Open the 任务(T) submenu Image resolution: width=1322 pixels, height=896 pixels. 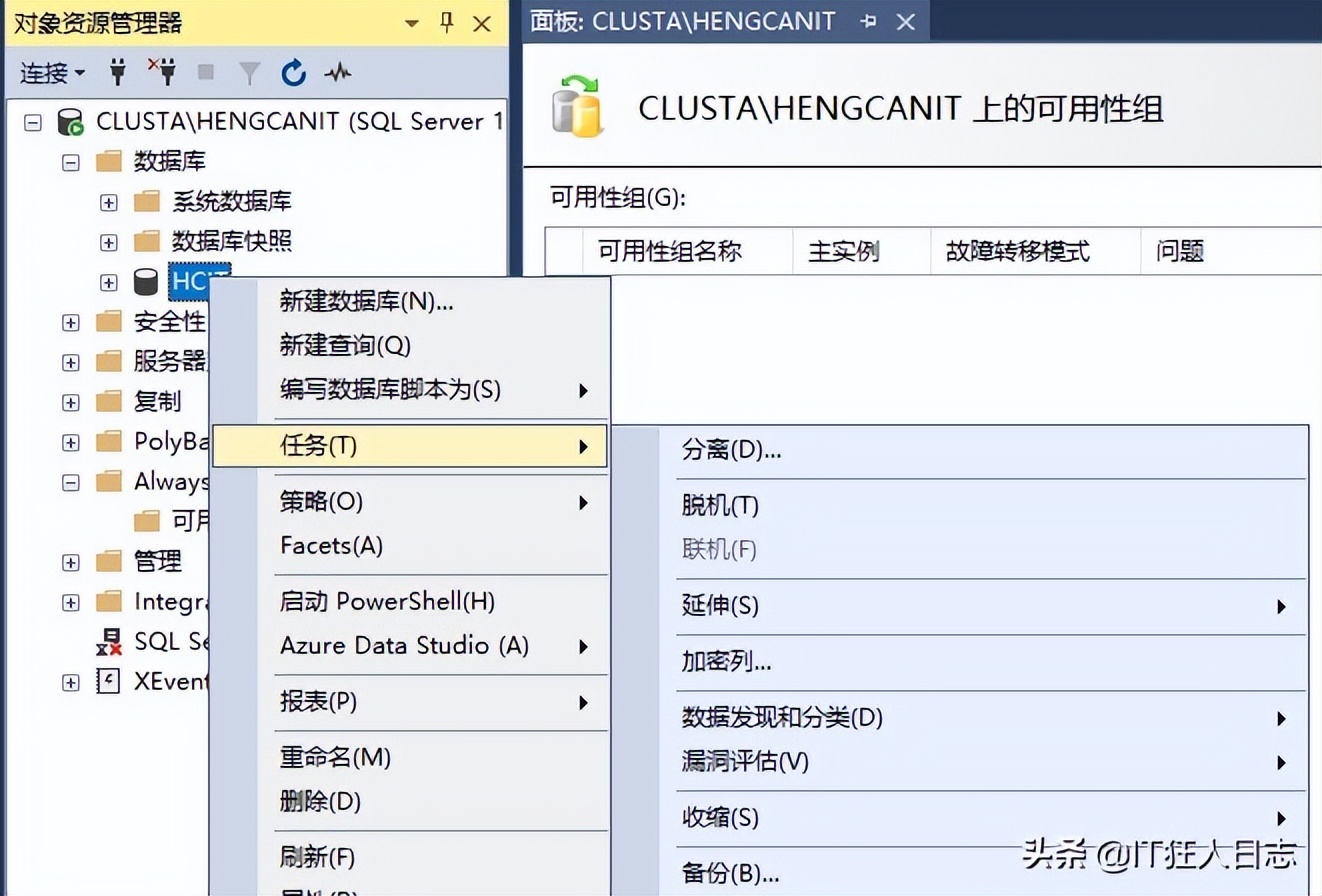(410, 445)
